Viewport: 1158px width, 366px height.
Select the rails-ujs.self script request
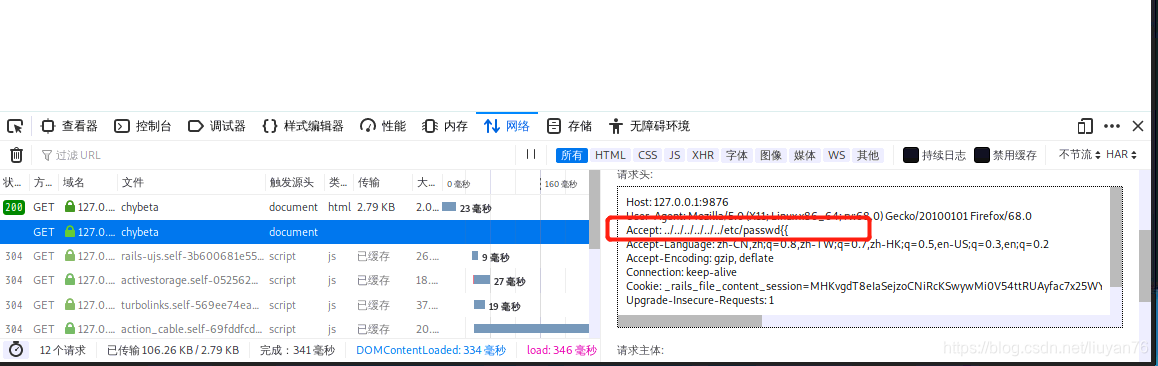(295, 256)
